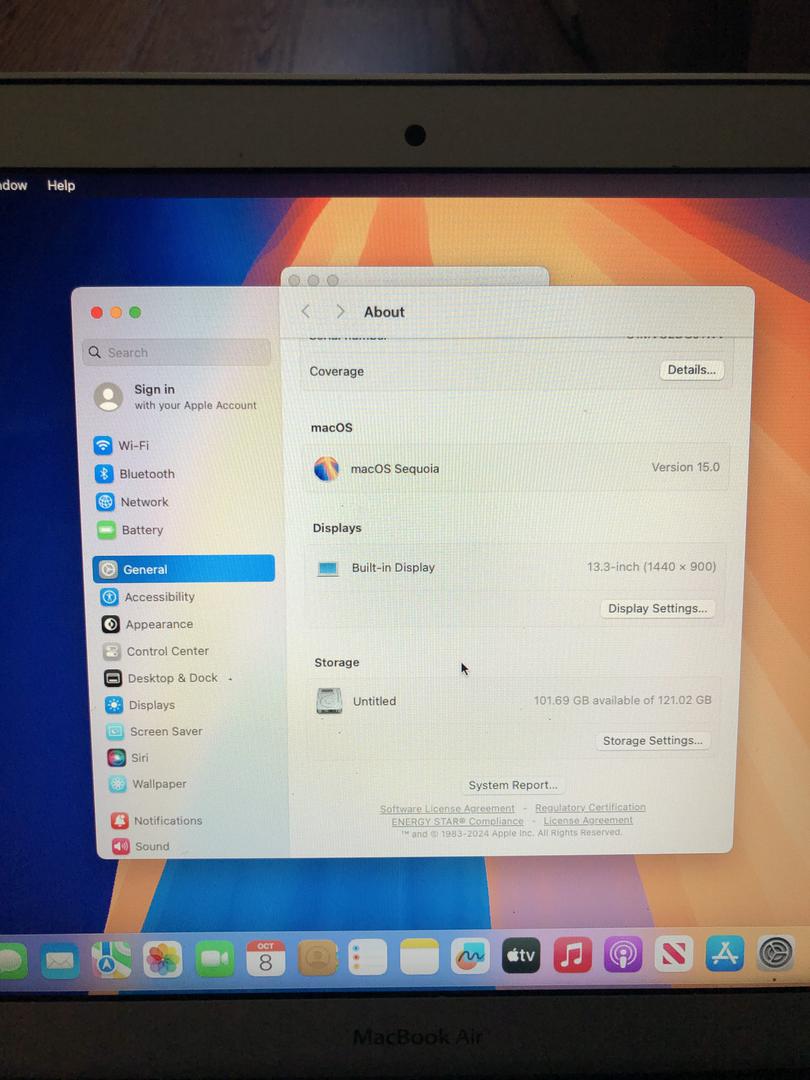Open Regulatory Certification link
Viewport: 810px width, 1080px height.
(590, 807)
